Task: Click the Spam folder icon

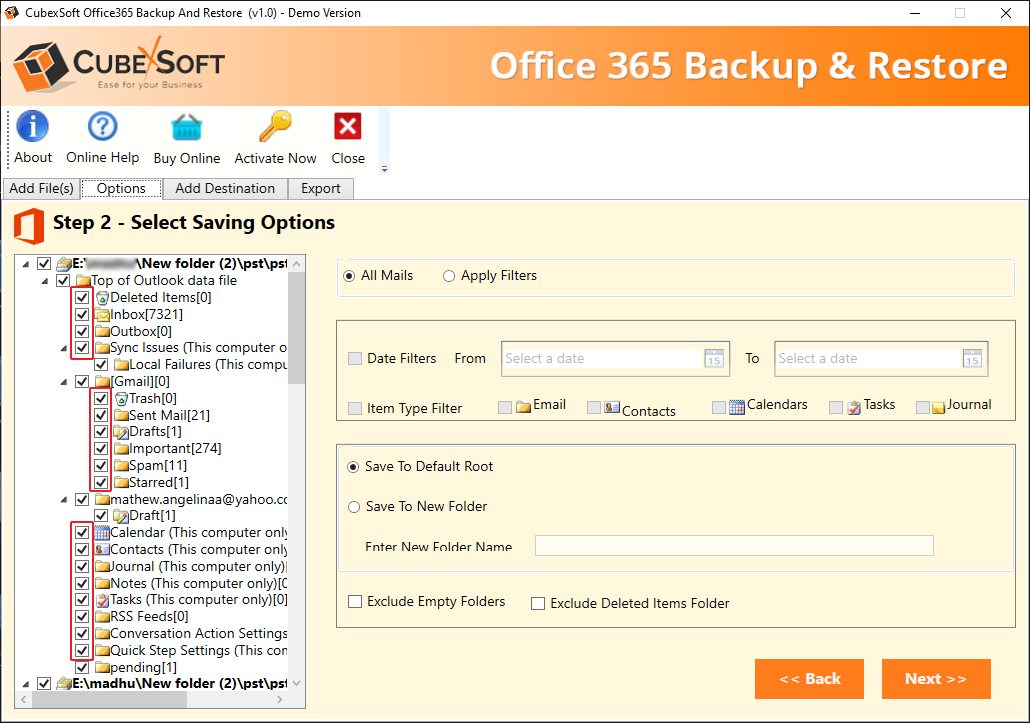Action: (121, 466)
